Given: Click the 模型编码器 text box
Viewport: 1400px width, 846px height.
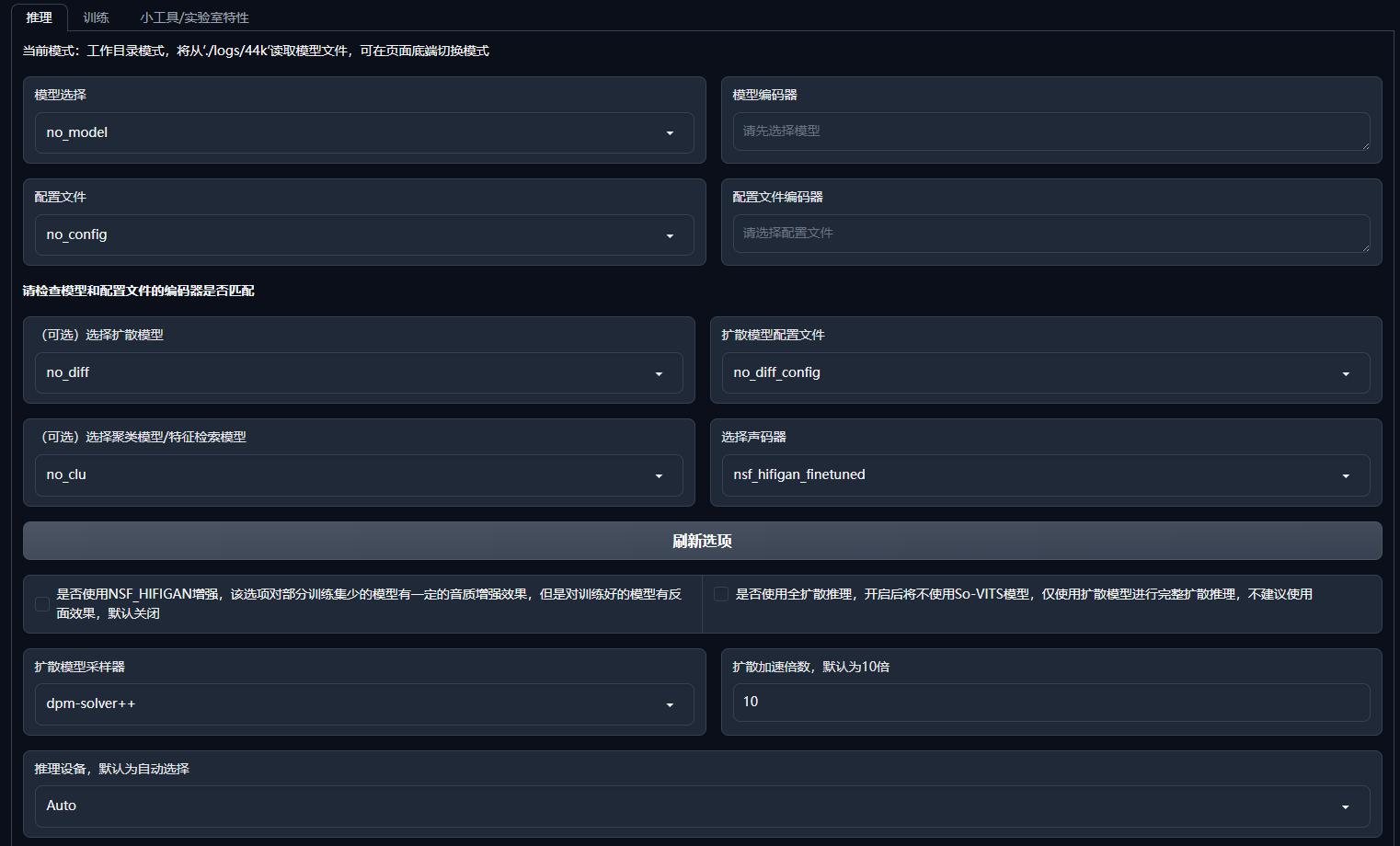Looking at the screenshot, I should point(1050,131).
